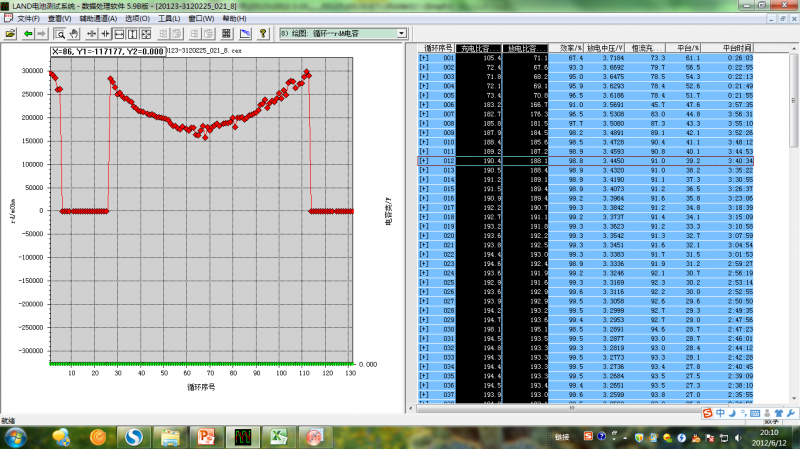Open the 辅助通道(A) menu
The width and height of the screenshot is (800, 449).
(x=98, y=18)
